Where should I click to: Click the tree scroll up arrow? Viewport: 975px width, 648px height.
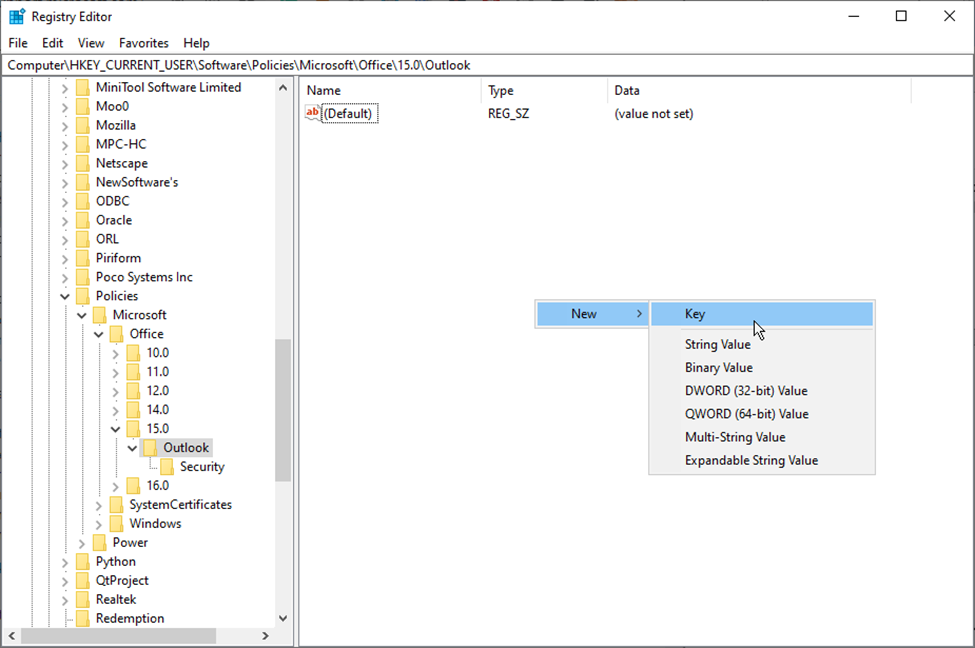[x=283, y=88]
